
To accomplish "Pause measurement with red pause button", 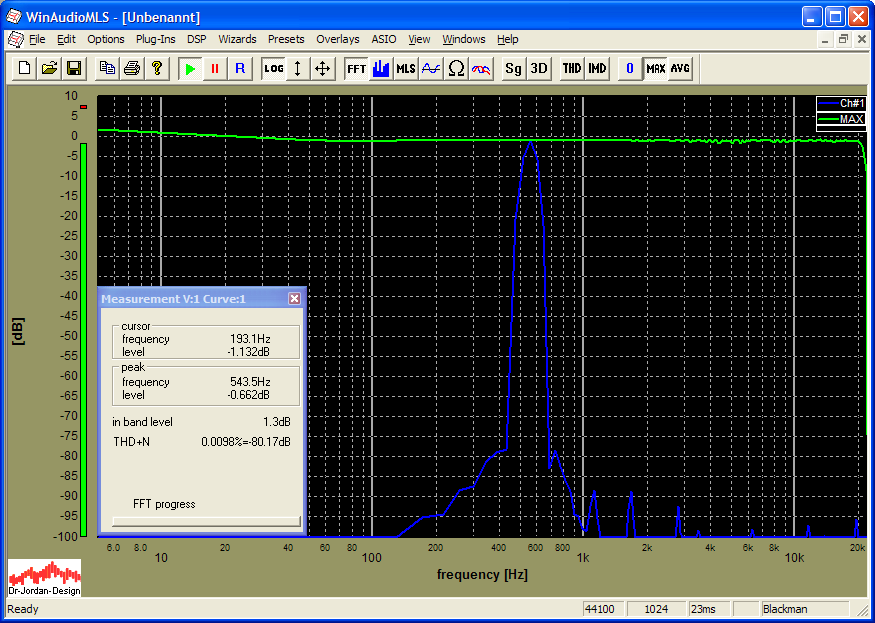I will pos(214,68).
